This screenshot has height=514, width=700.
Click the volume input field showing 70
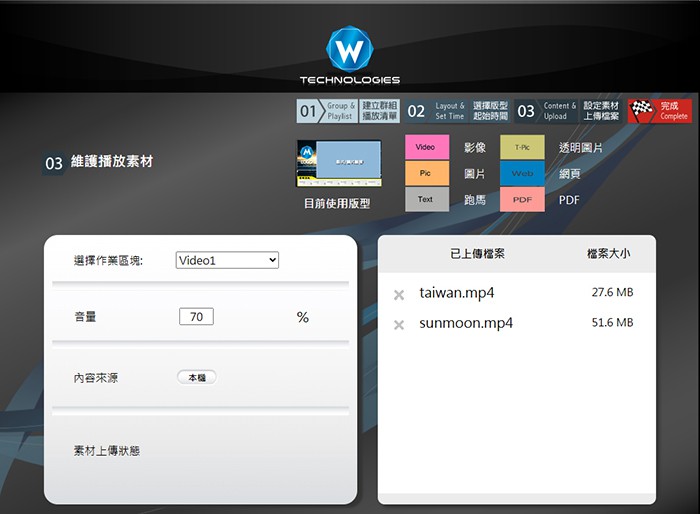click(196, 317)
